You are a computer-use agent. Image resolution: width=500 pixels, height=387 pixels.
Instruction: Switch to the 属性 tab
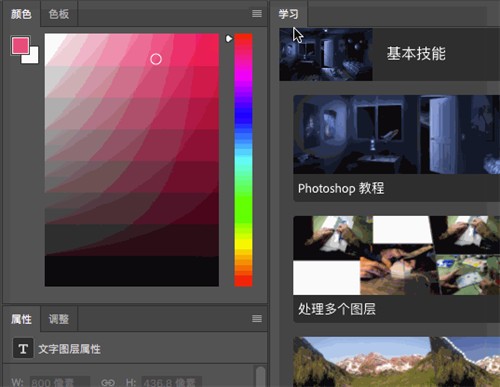click(21, 319)
